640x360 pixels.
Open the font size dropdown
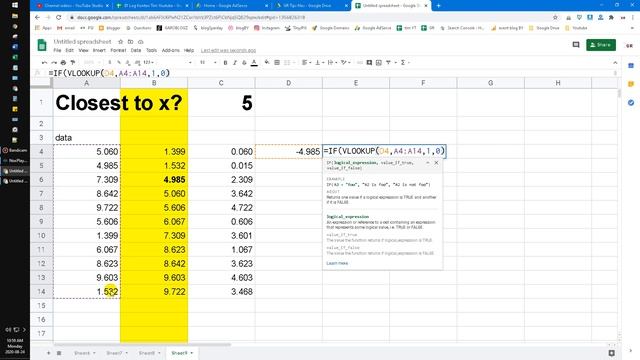click(x=207, y=62)
